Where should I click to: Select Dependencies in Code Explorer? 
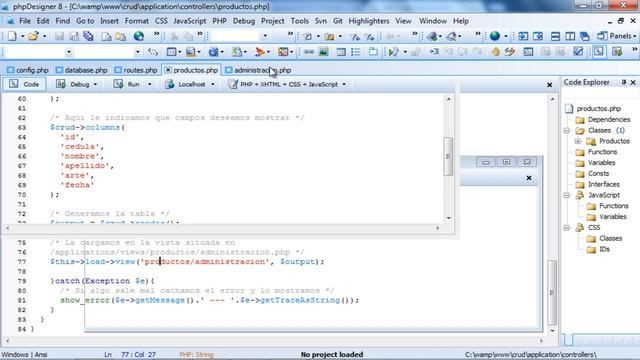(x=609, y=120)
